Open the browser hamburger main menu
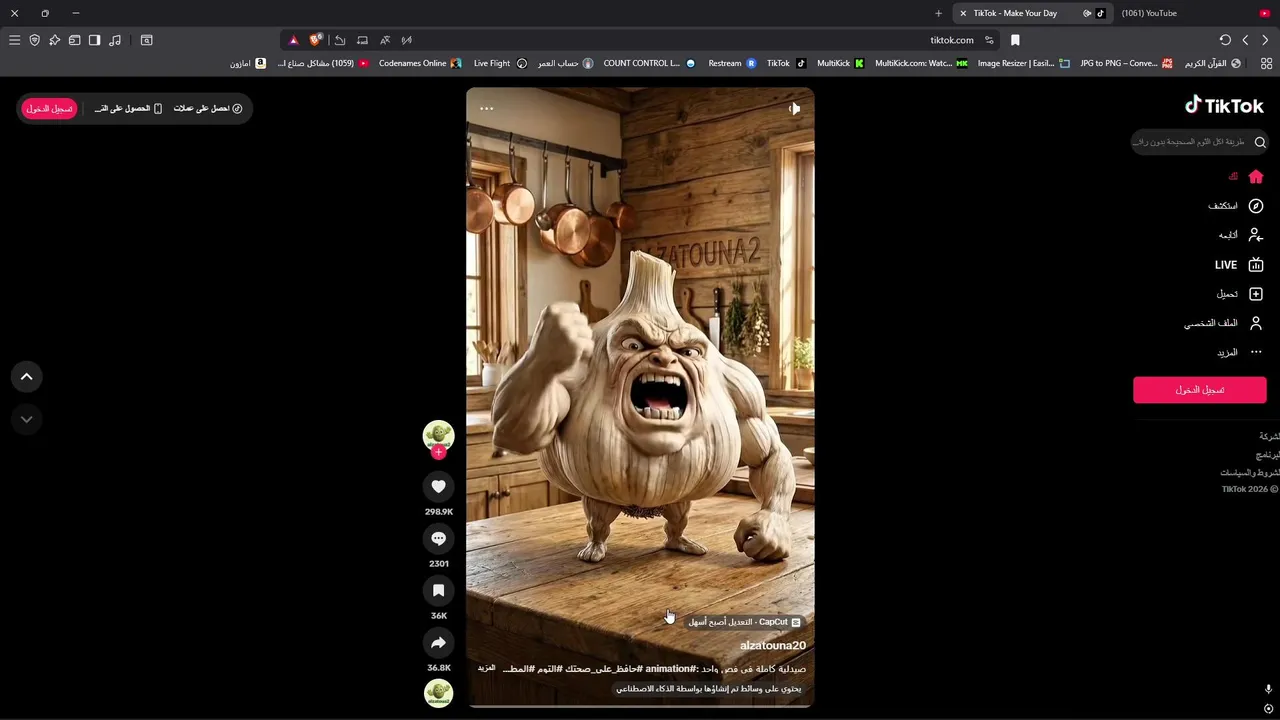 tap(14, 40)
